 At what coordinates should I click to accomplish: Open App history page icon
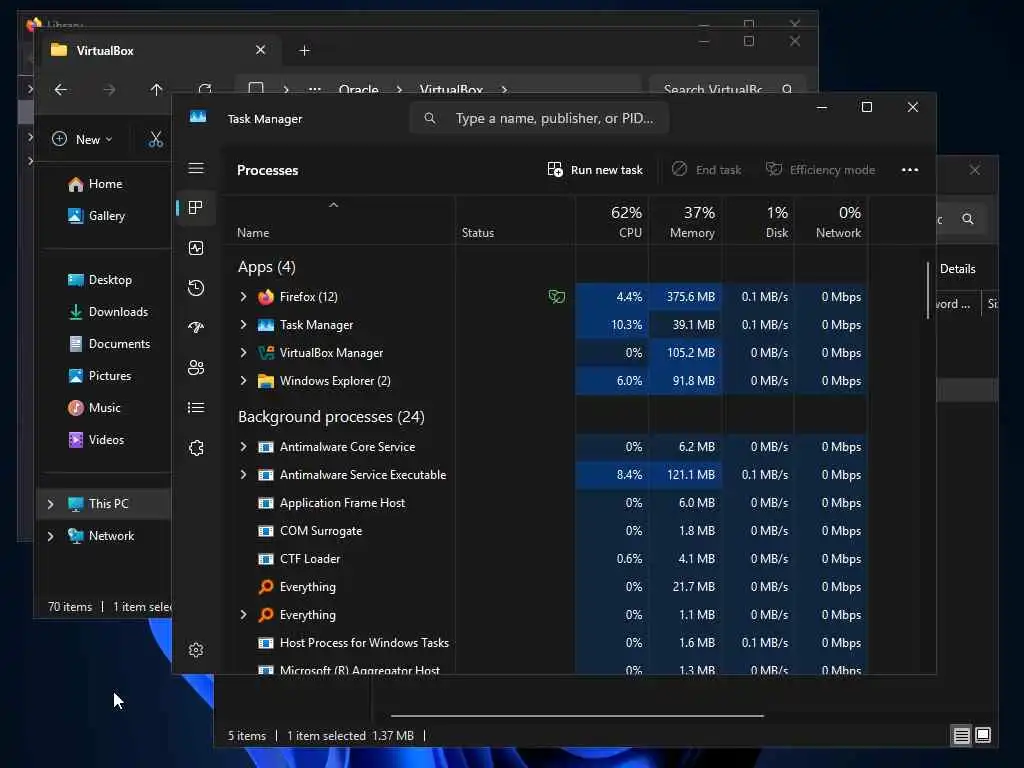click(196, 288)
